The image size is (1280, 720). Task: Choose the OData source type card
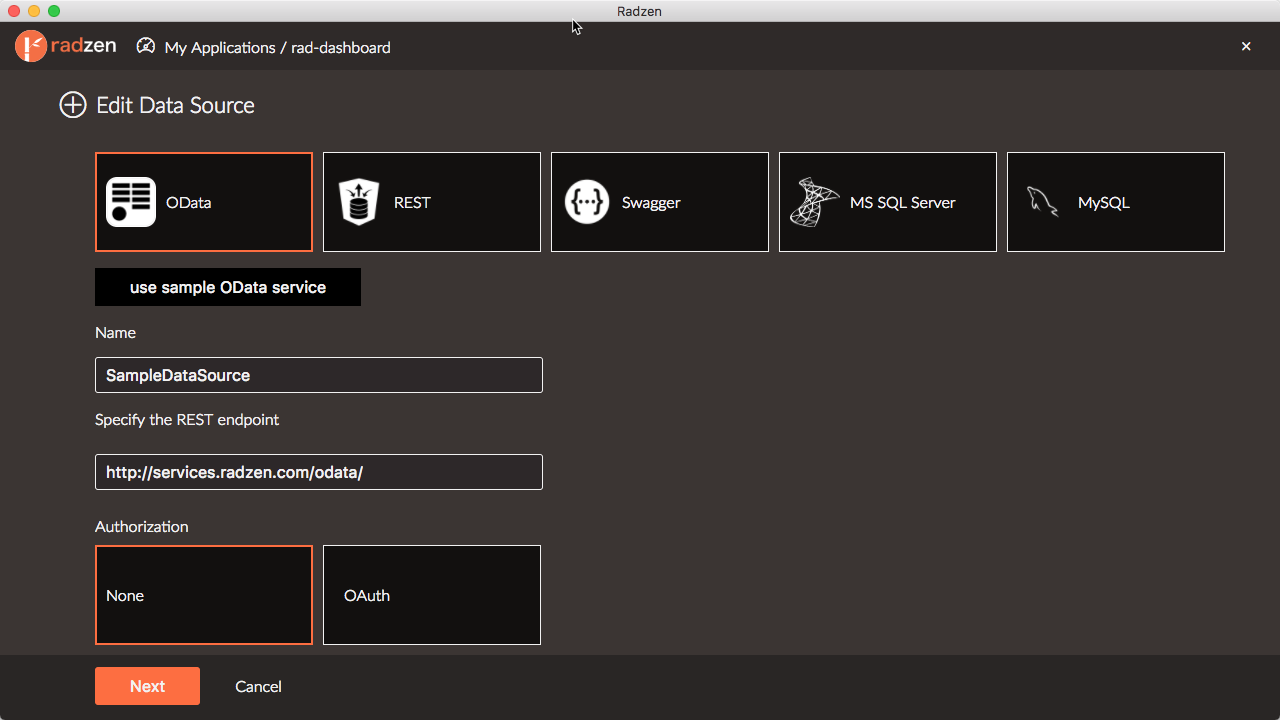[204, 202]
